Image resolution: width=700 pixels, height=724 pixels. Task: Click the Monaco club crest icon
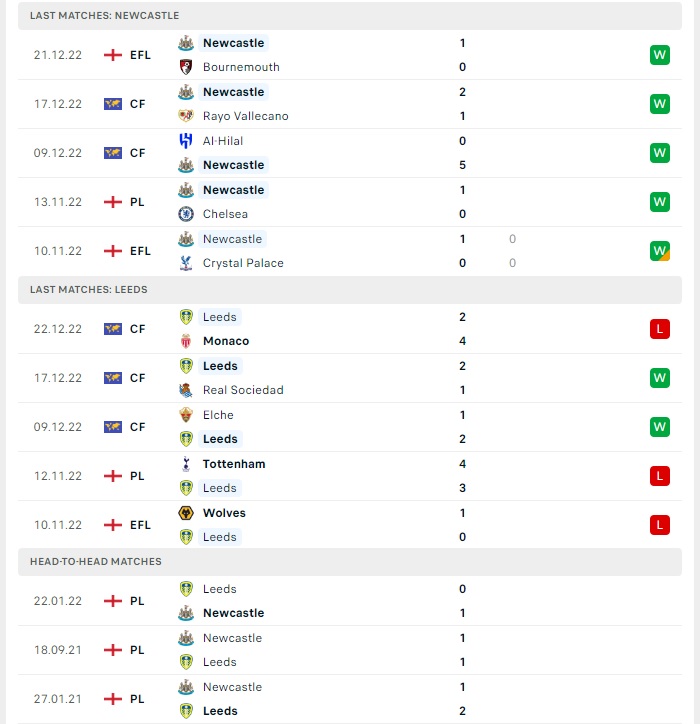tap(186, 341)
